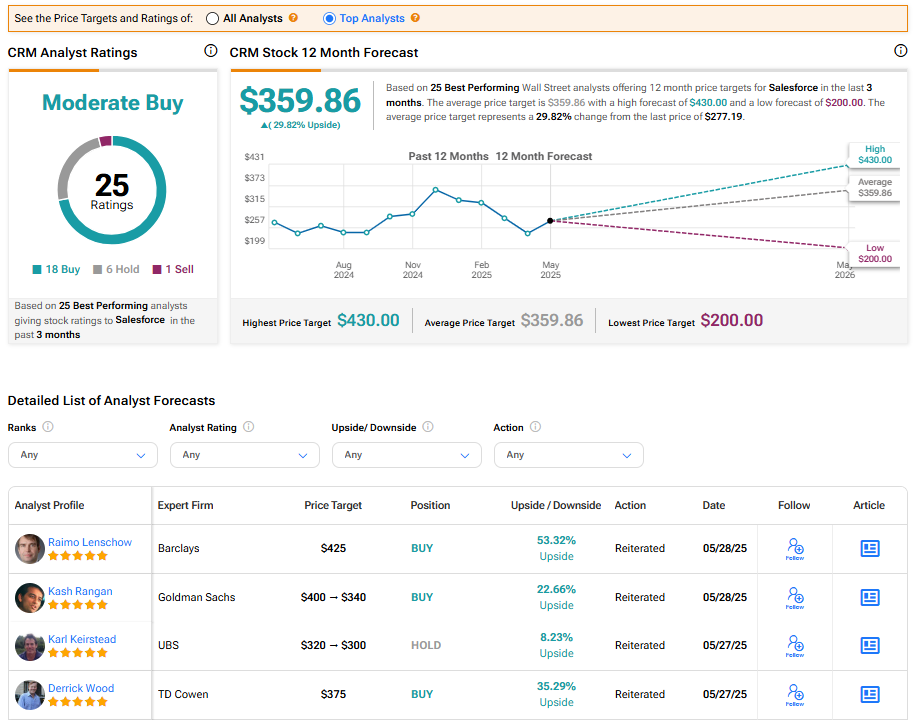Click the Low $200.00 forecast label

coord(875,254)
